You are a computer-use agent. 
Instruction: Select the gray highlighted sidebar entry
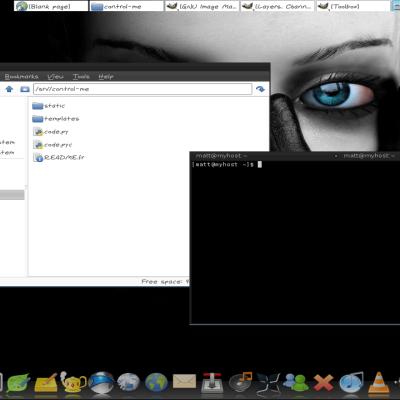tap(12, 195)
